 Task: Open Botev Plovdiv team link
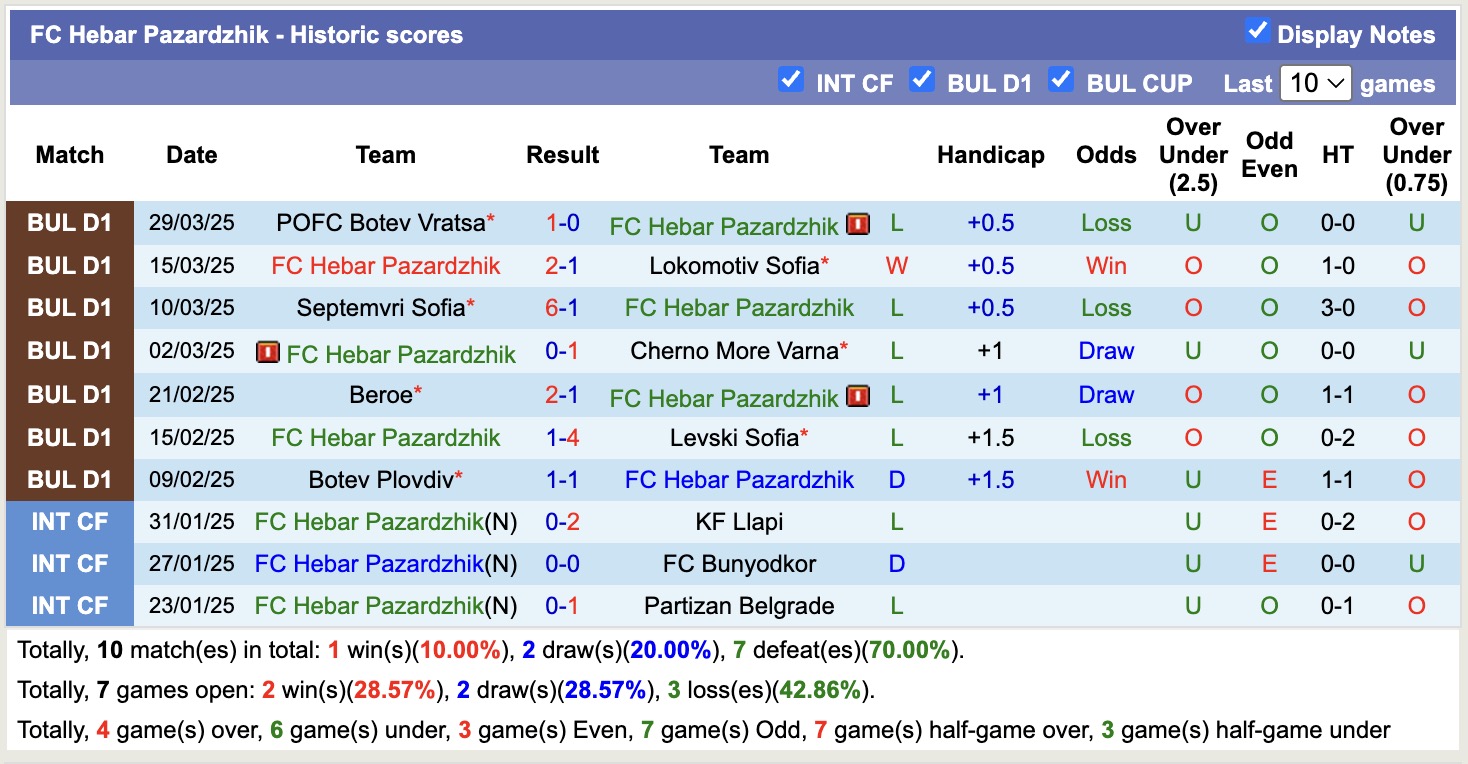(381, 480)
